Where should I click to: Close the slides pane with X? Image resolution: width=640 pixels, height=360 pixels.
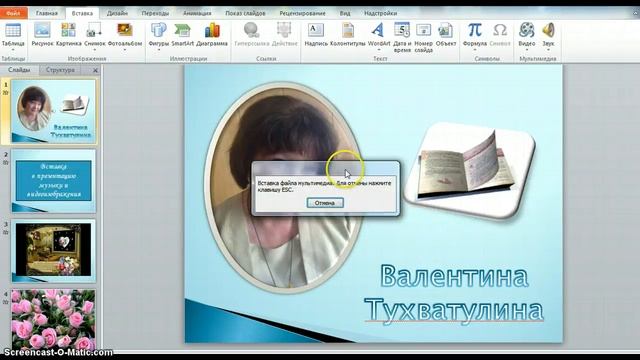pos(95,70)
